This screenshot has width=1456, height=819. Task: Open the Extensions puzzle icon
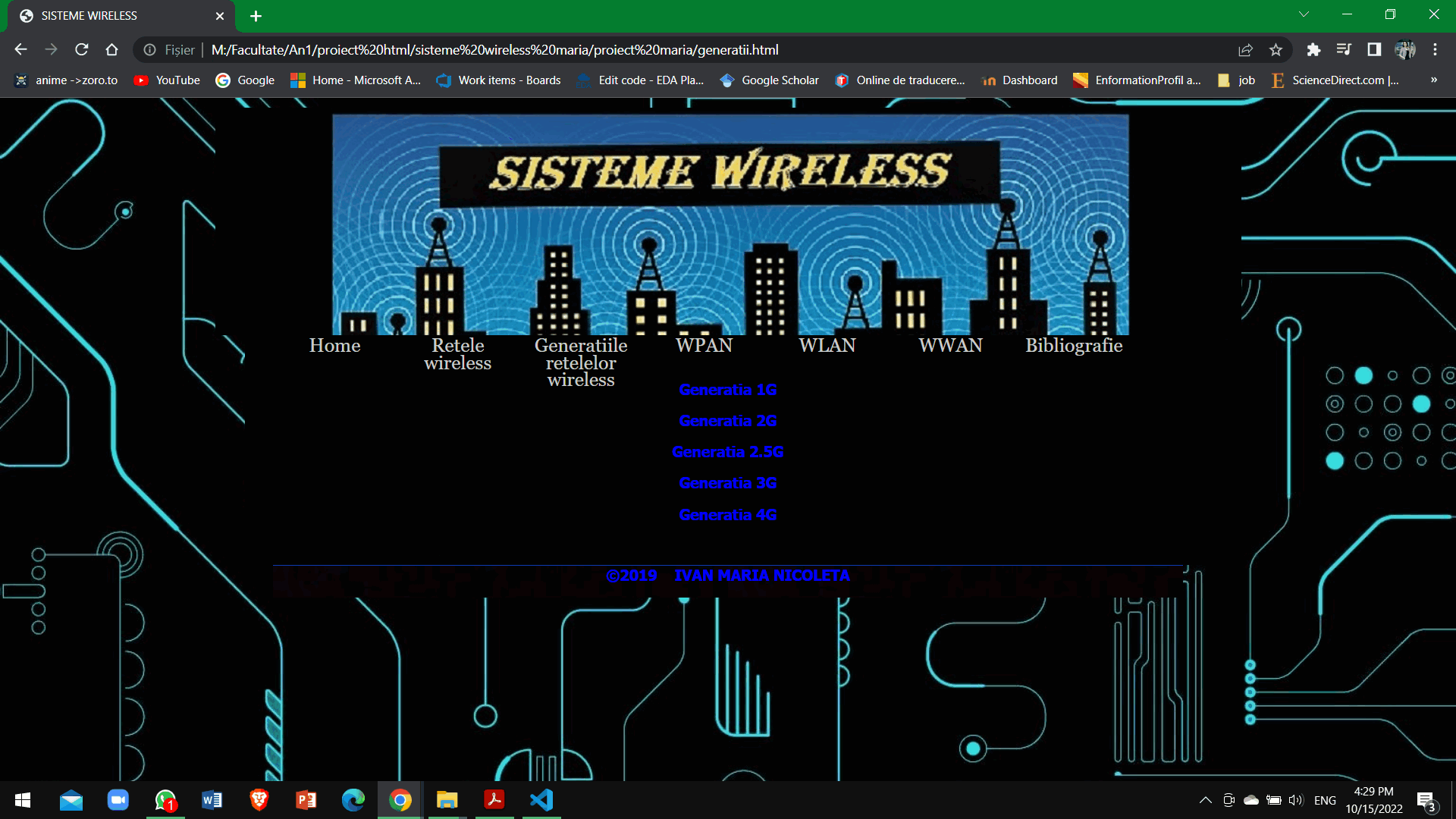pyautogui.click(x=1313, y=50)
